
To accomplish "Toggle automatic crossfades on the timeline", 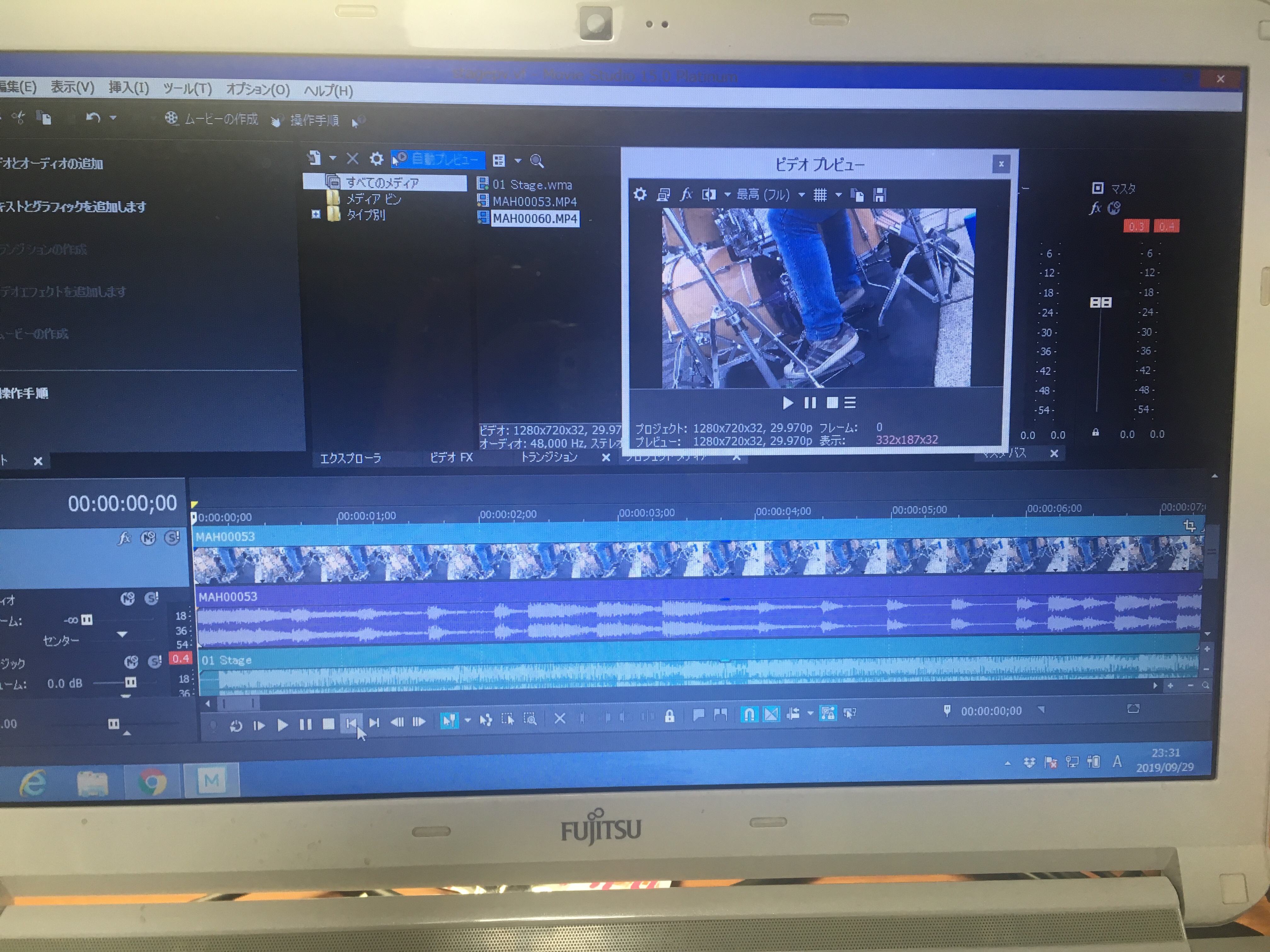I will tap(772, 714).
